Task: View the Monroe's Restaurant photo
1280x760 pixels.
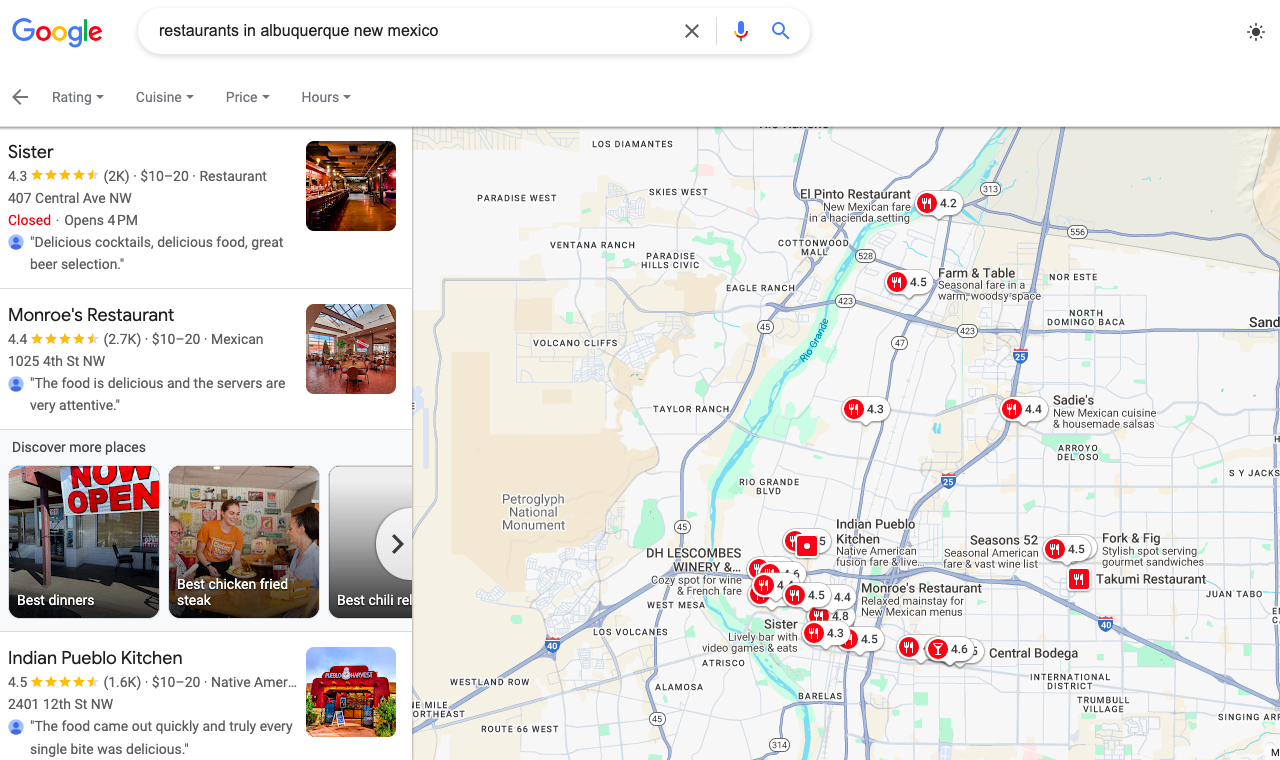Action: pyautogui.click(x=351, y=349)
